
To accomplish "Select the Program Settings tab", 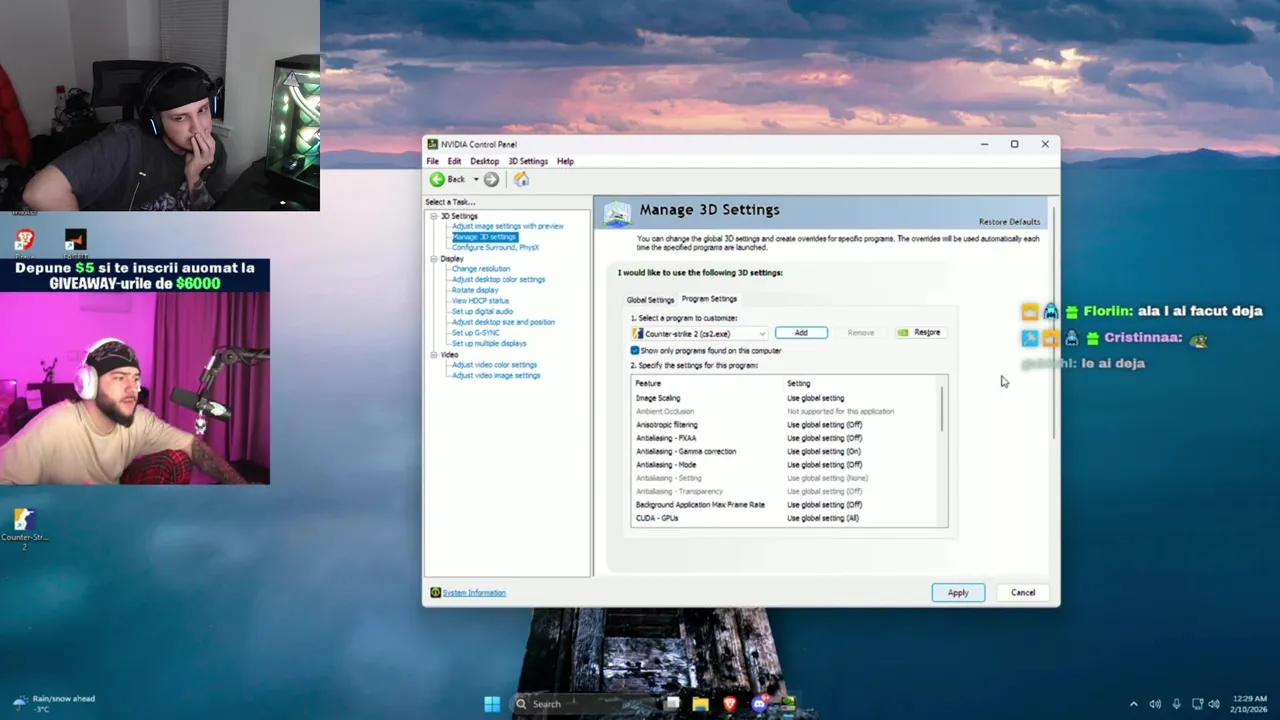I will coord(709,299).
